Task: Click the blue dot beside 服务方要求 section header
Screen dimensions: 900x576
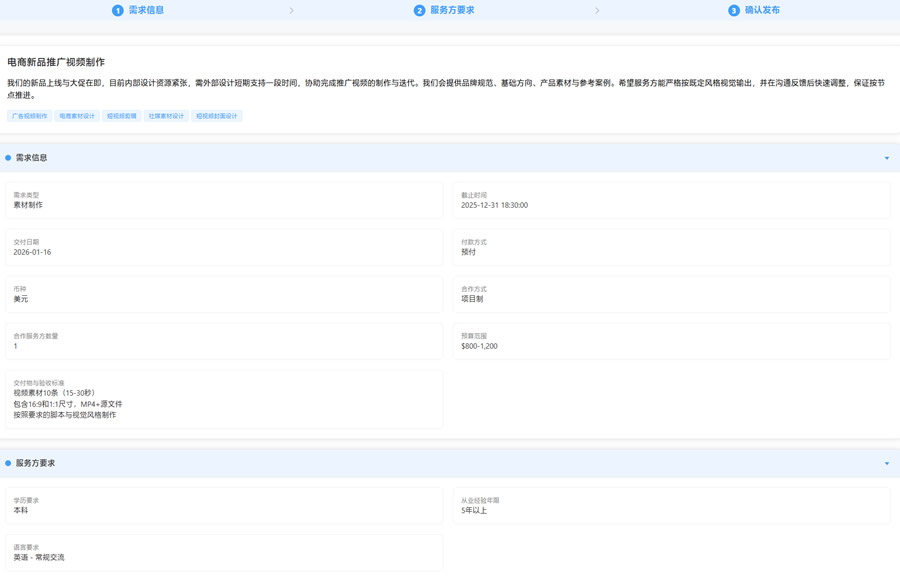Action: pos(8,463)
